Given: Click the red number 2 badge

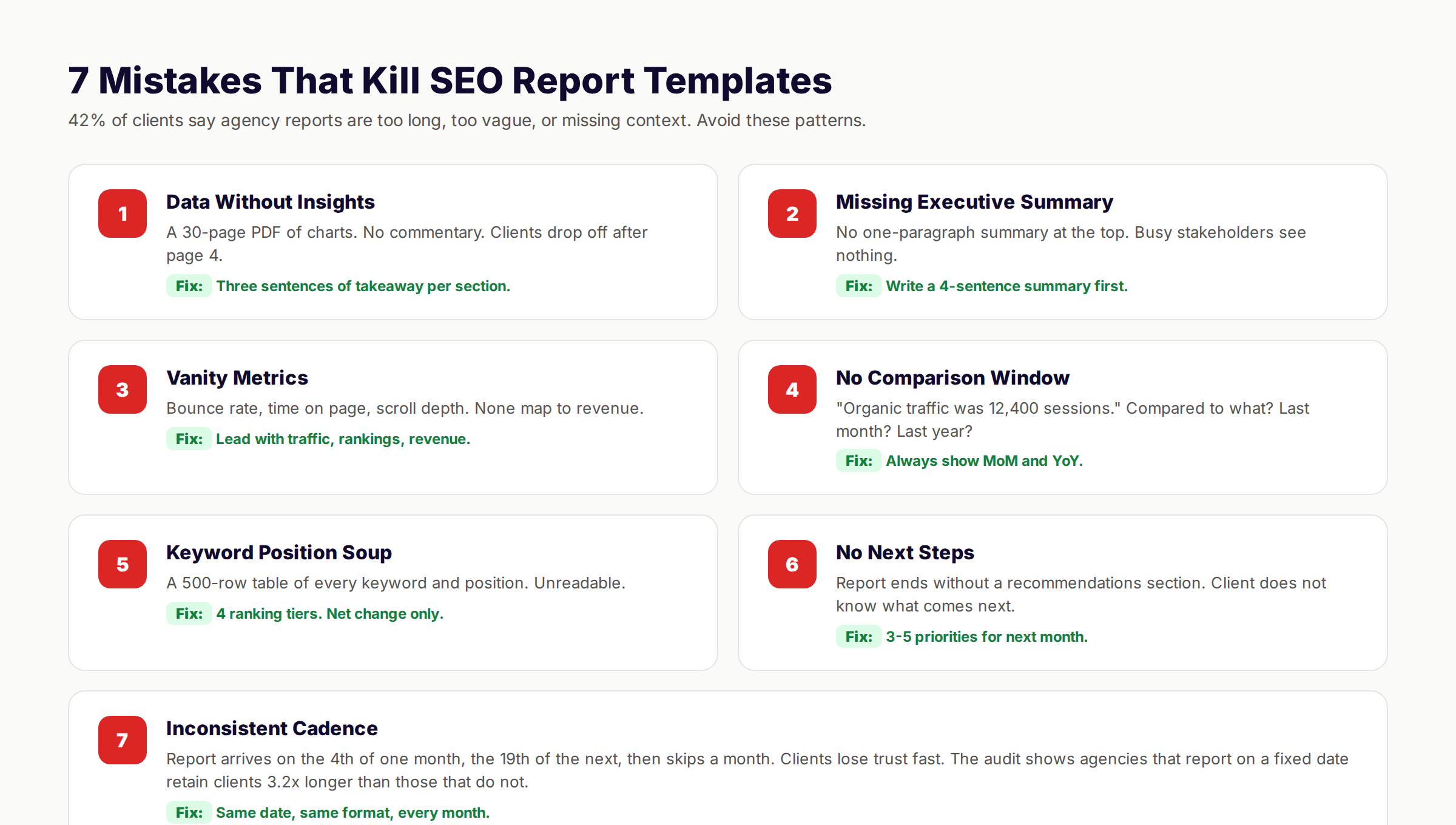Looking at the screenshot, I should point(792,214).
